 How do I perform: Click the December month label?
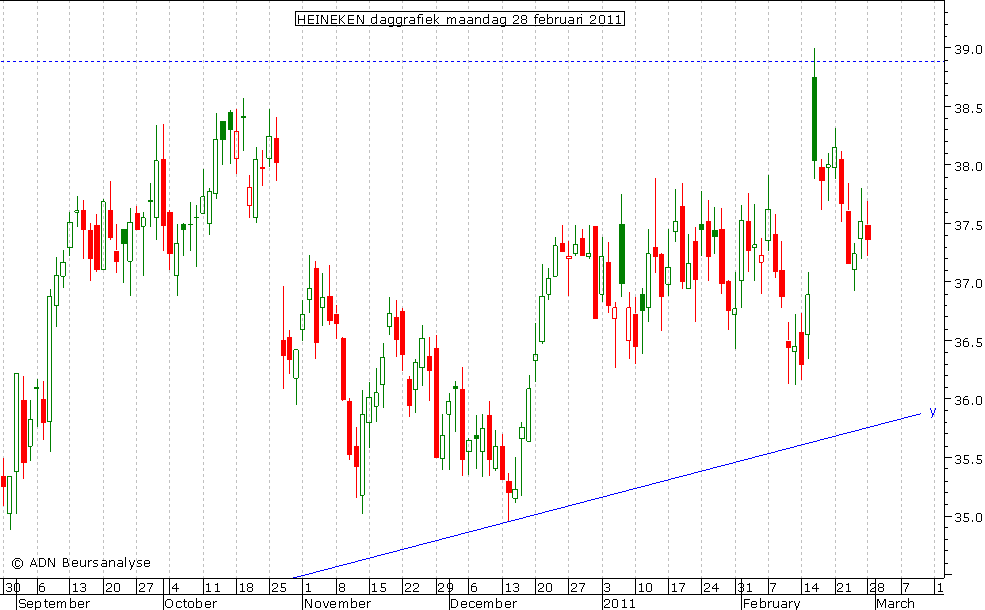(484, 604)
